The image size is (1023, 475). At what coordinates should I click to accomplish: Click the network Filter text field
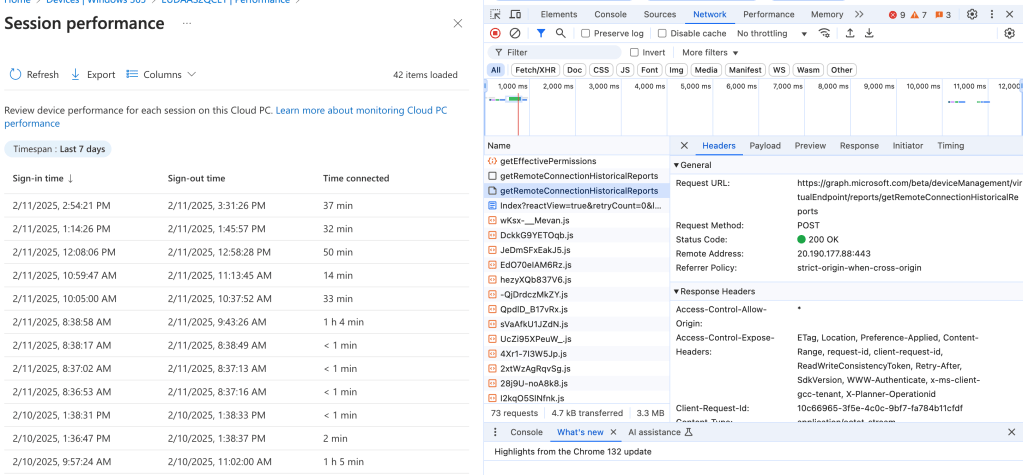(x=560, y=52)
